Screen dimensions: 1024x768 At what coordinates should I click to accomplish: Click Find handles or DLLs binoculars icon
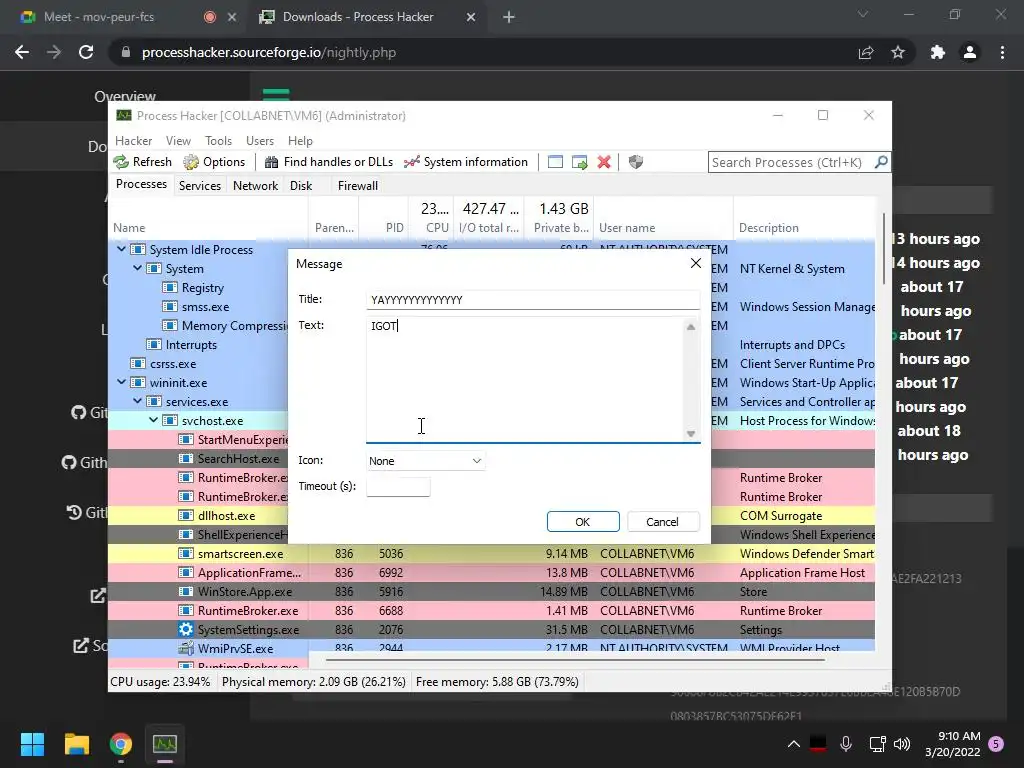271,162
